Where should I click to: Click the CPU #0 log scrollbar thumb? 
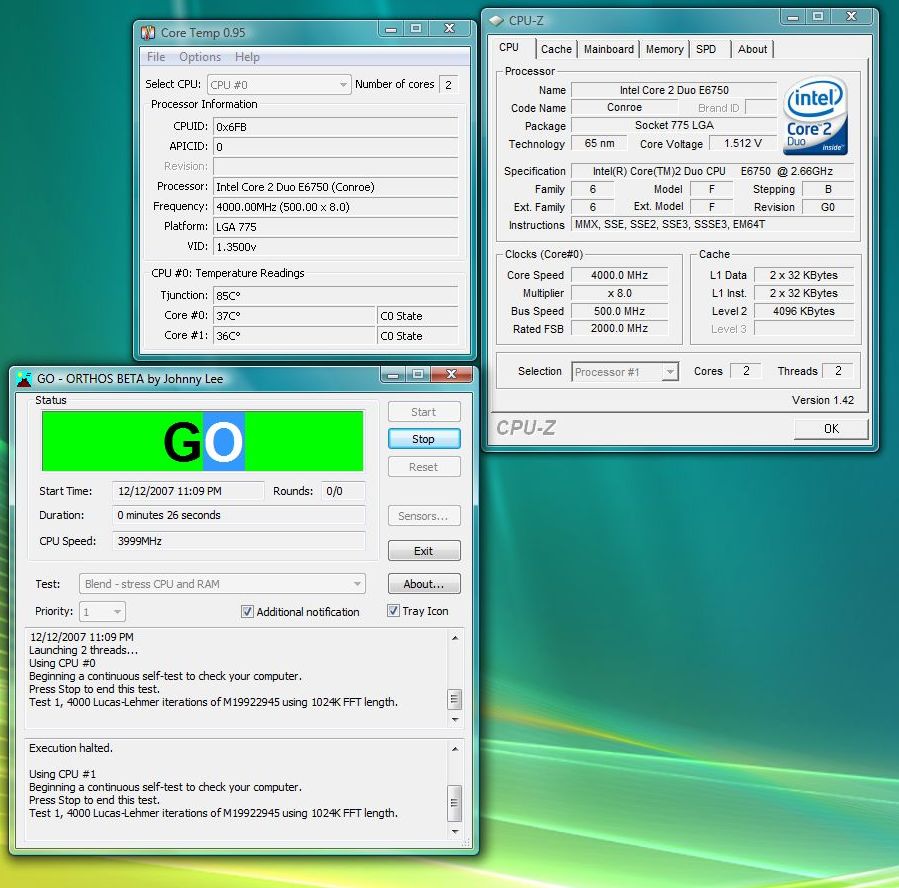(x=454, y=699)
